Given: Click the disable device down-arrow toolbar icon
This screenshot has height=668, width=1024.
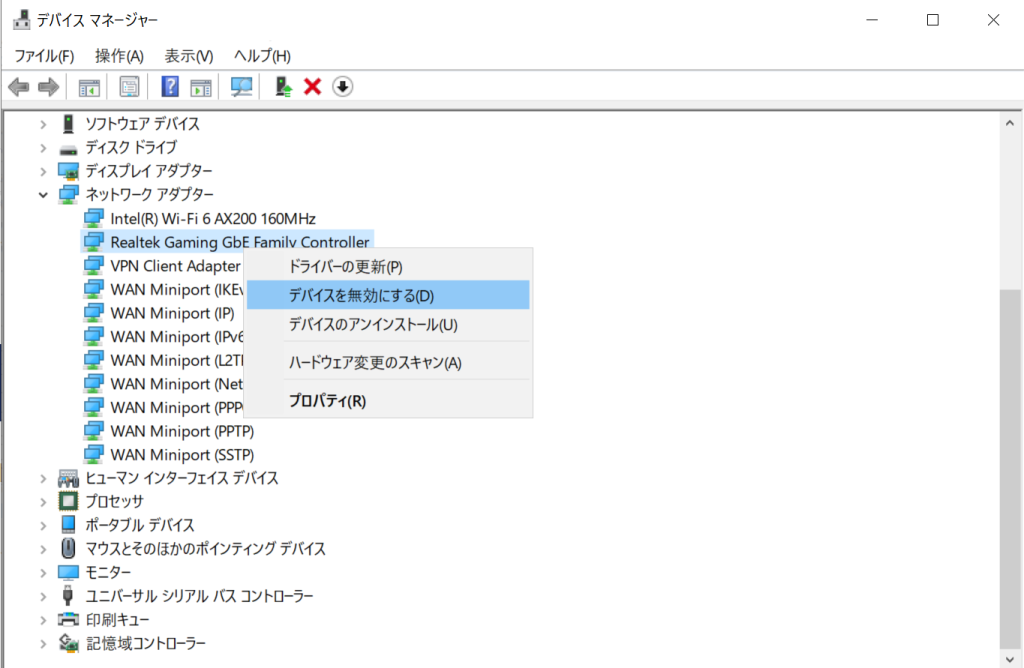Looking at the screenshot, I should pos(342,87).
